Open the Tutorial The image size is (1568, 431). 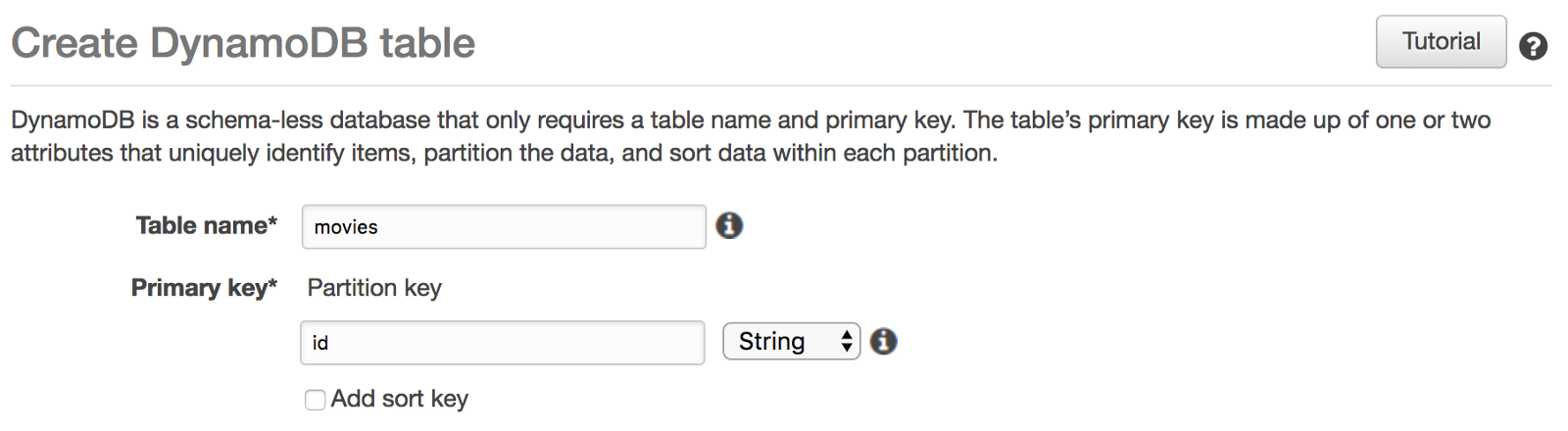click(x=1440, y=42)
